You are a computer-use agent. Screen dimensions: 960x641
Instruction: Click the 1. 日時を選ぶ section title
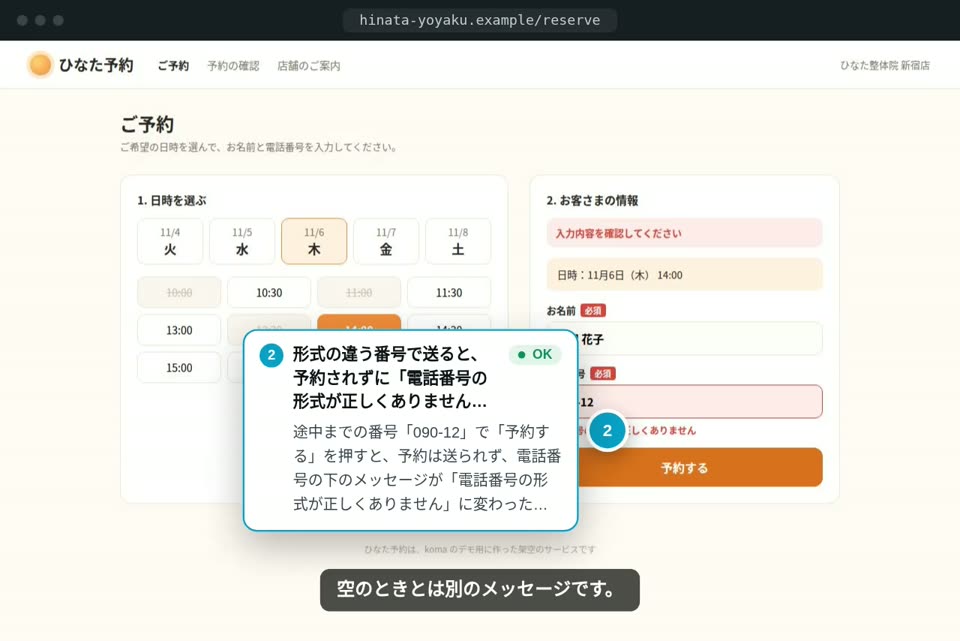point(171,200)
